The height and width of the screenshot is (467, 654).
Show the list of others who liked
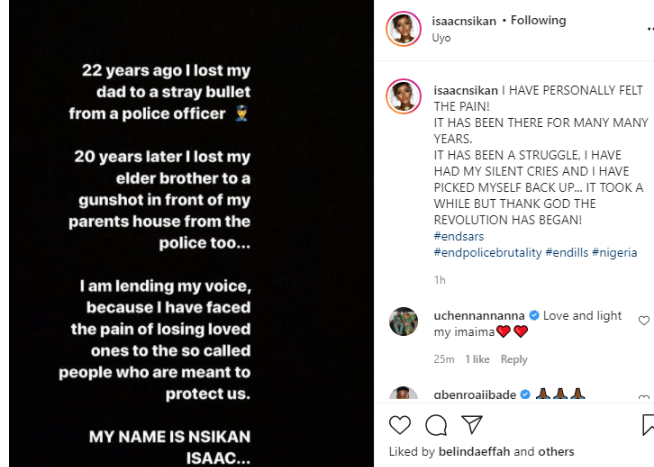[x=558, y=451]
